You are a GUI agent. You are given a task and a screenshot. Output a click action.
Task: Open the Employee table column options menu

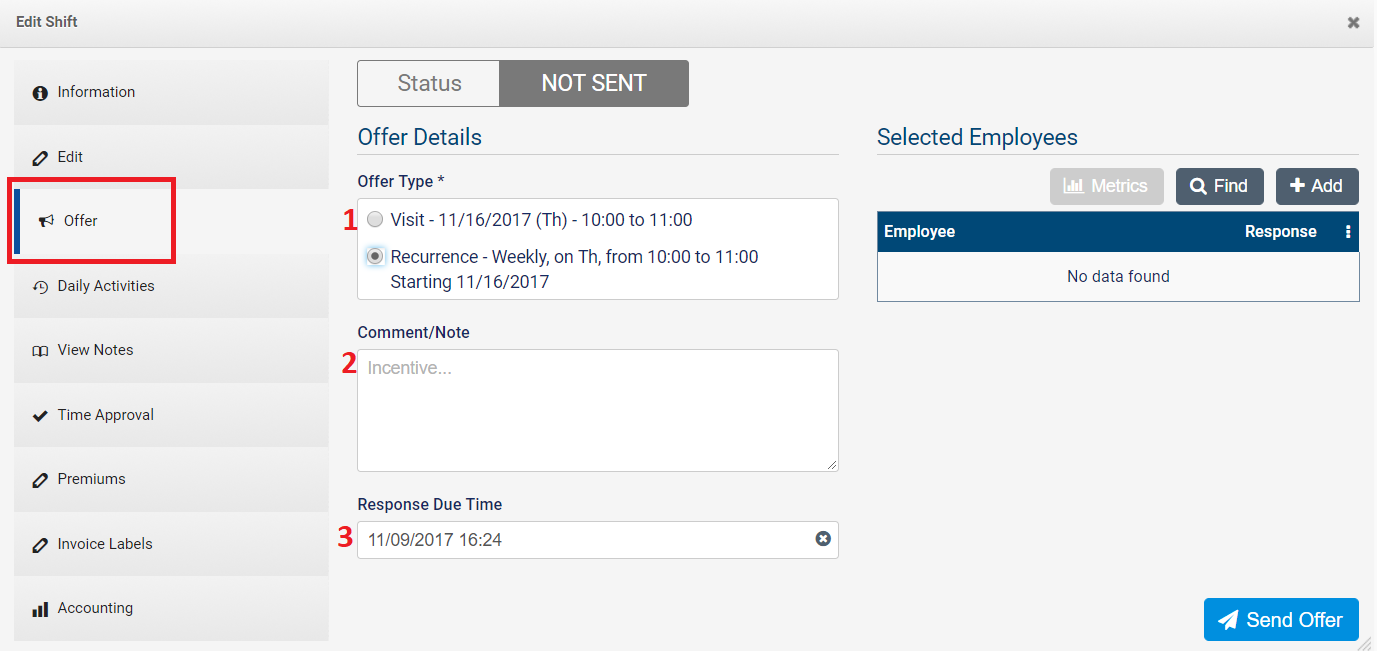pos(1347,232)
